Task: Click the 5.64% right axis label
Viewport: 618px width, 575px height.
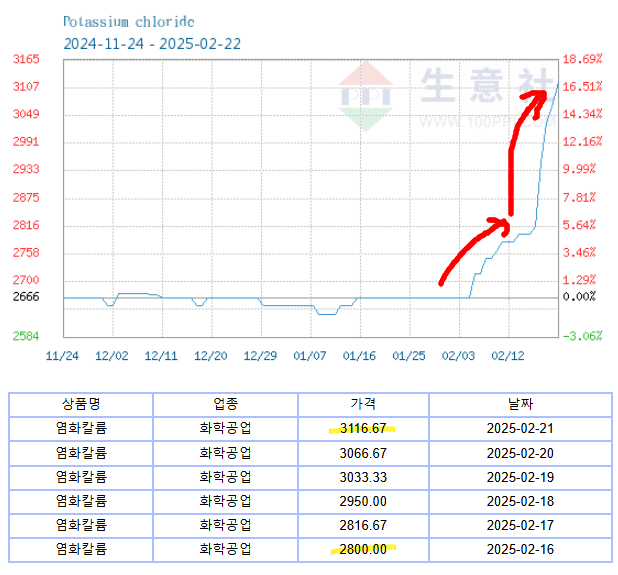Action: click(x=579, y=225)
